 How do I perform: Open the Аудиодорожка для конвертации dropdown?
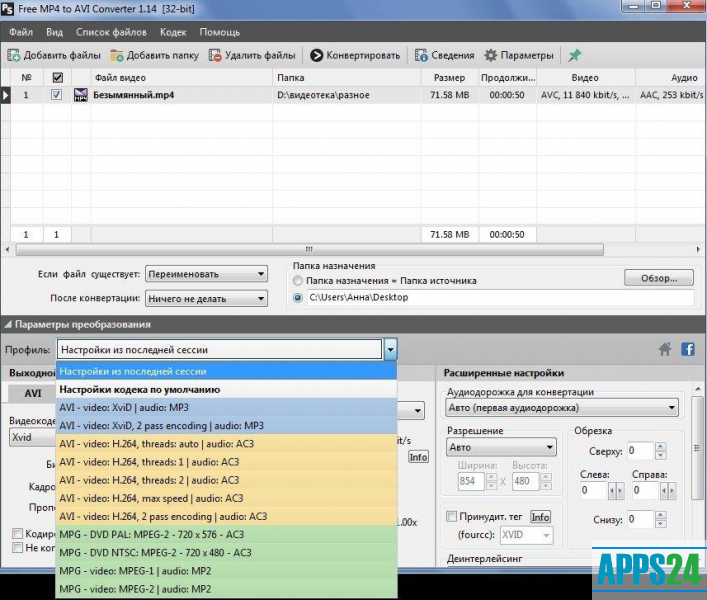[x=562, y=408]
